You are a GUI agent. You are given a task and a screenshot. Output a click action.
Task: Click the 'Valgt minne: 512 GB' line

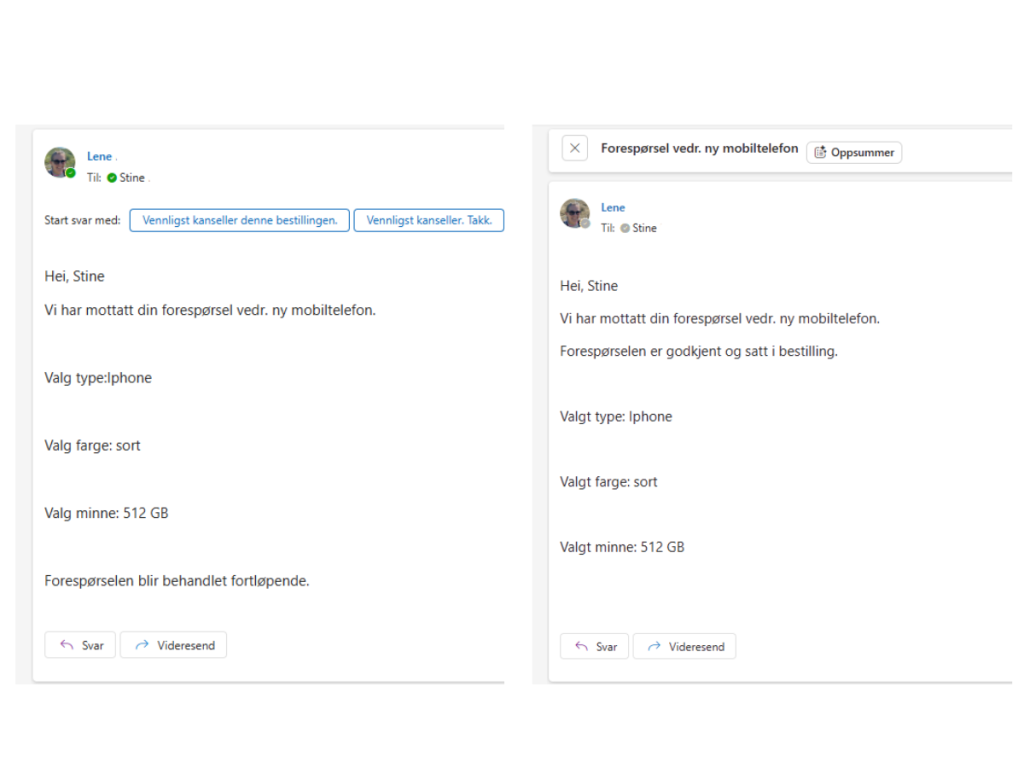[622, 547]
